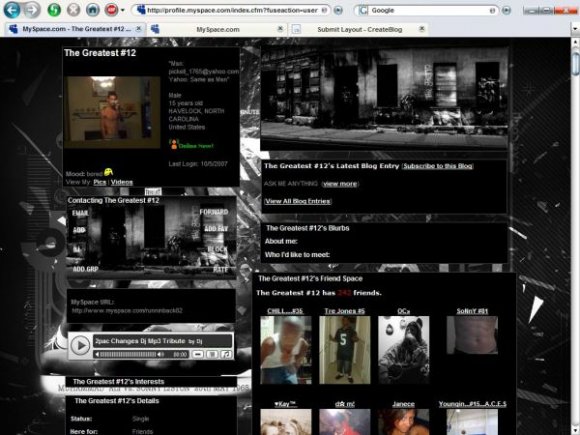The image size is (580, 435).
Task: Close the 'The Greatest #12' tab
Action: pyautogui.click(x=139, y=28)
